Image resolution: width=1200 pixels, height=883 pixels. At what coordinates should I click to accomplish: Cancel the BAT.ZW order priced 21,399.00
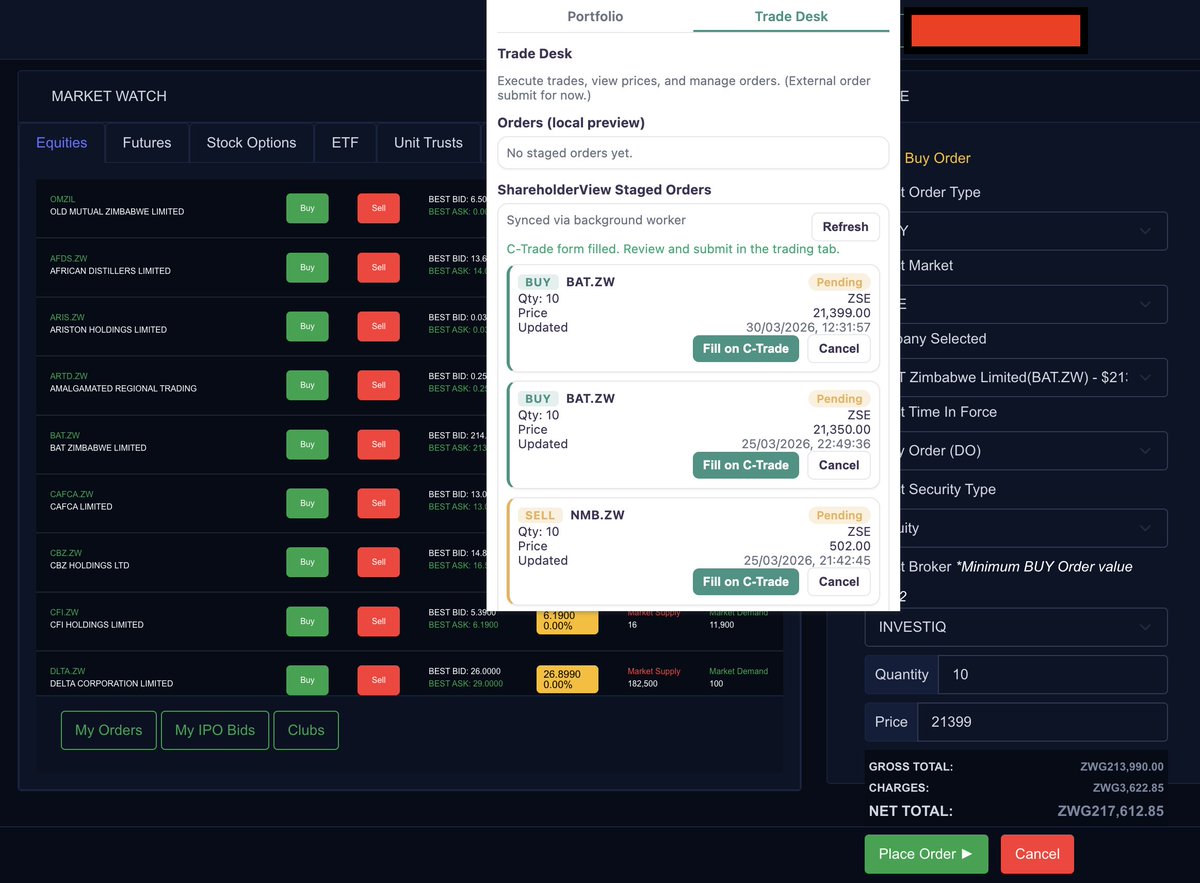point(839,349)
